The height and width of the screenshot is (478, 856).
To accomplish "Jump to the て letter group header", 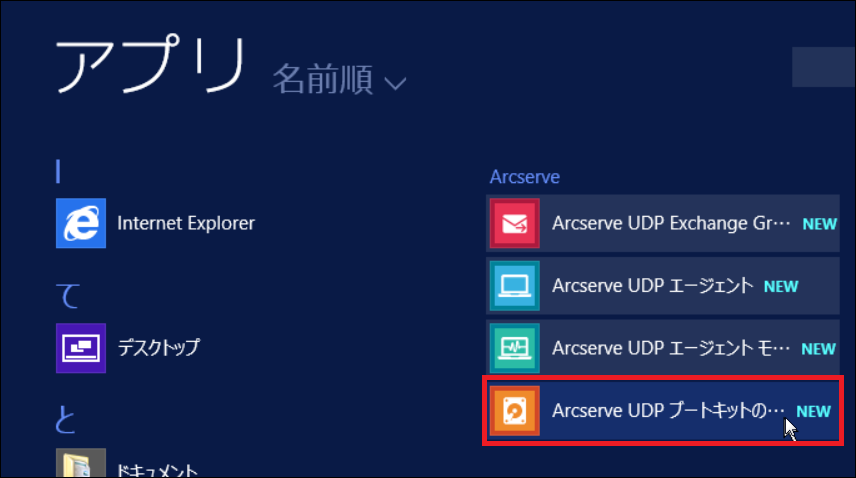I will (x=68, y=296).
